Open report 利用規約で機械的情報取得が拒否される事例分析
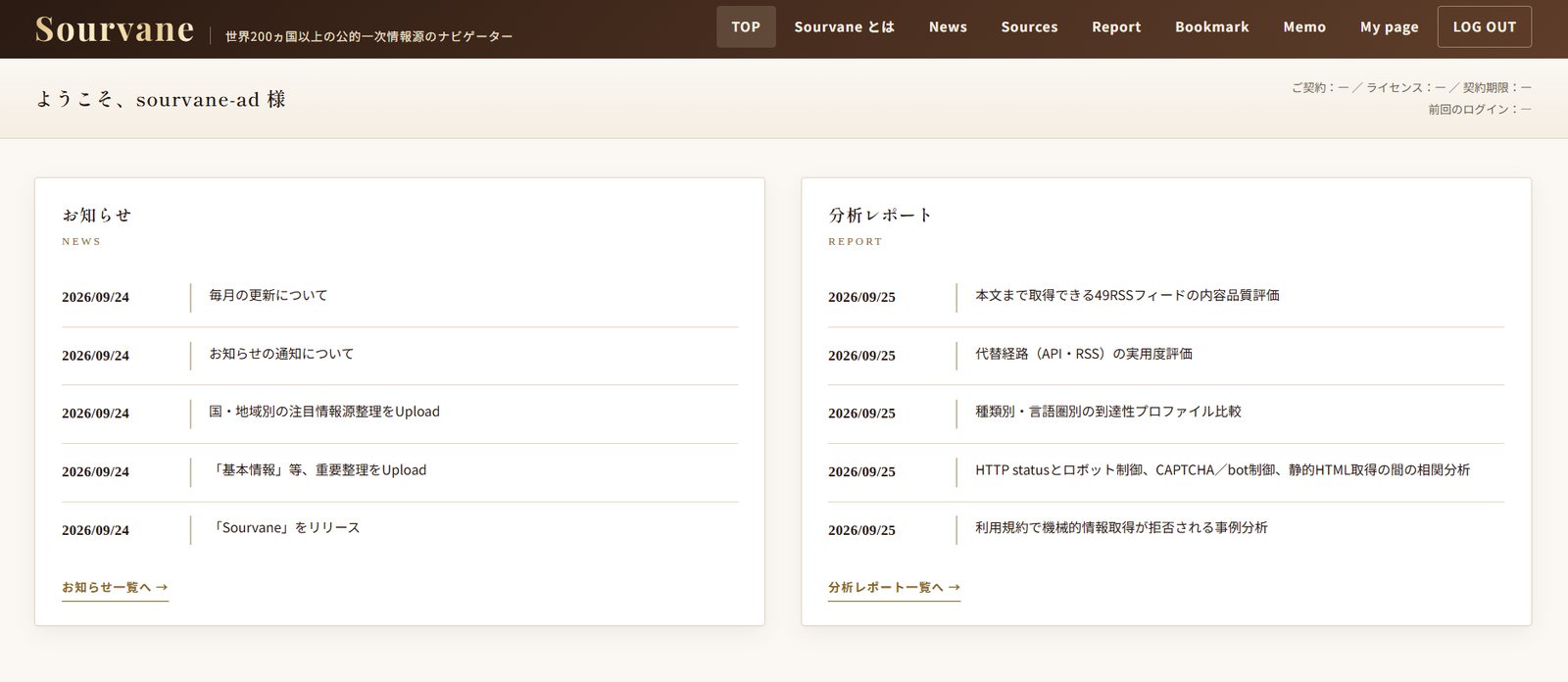 tap(1121, 528)
